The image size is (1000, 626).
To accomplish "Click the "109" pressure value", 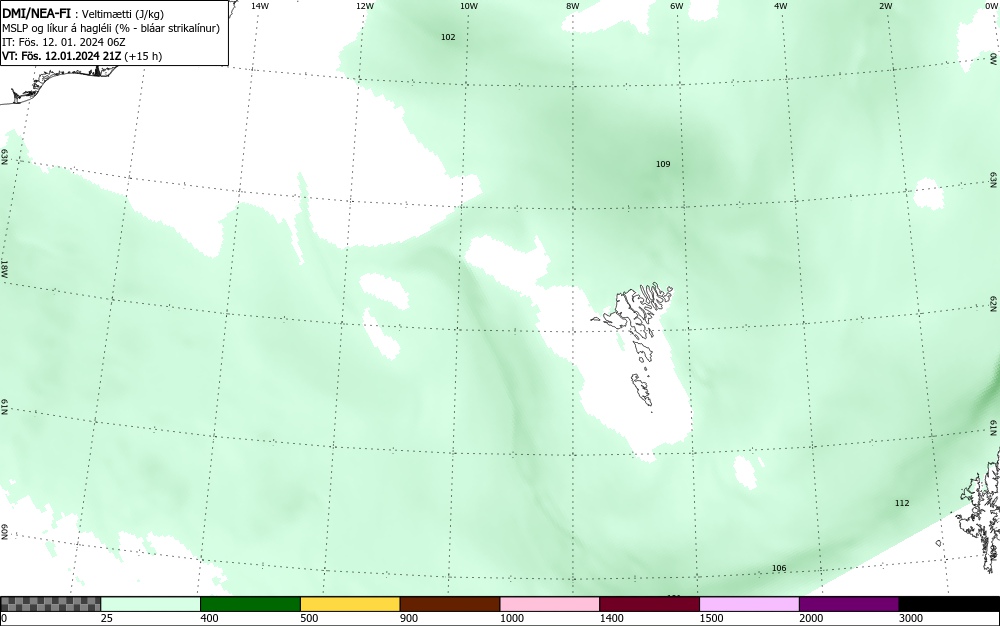I will point(663,164).
